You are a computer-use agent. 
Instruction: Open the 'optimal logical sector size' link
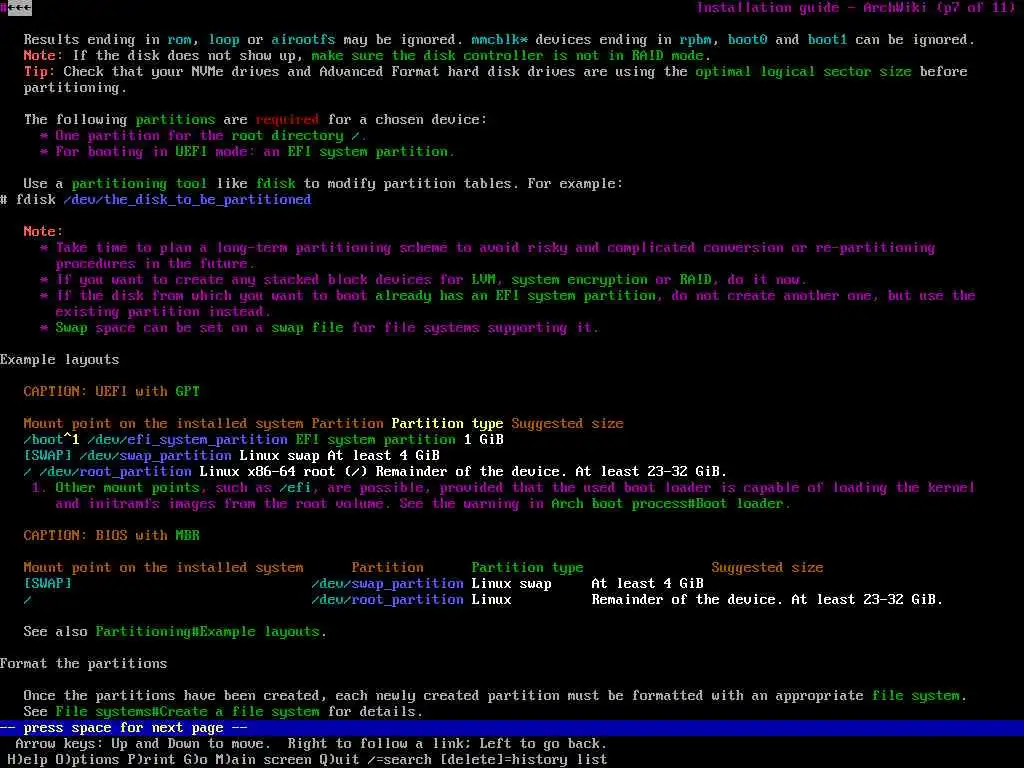coord(803,72)
